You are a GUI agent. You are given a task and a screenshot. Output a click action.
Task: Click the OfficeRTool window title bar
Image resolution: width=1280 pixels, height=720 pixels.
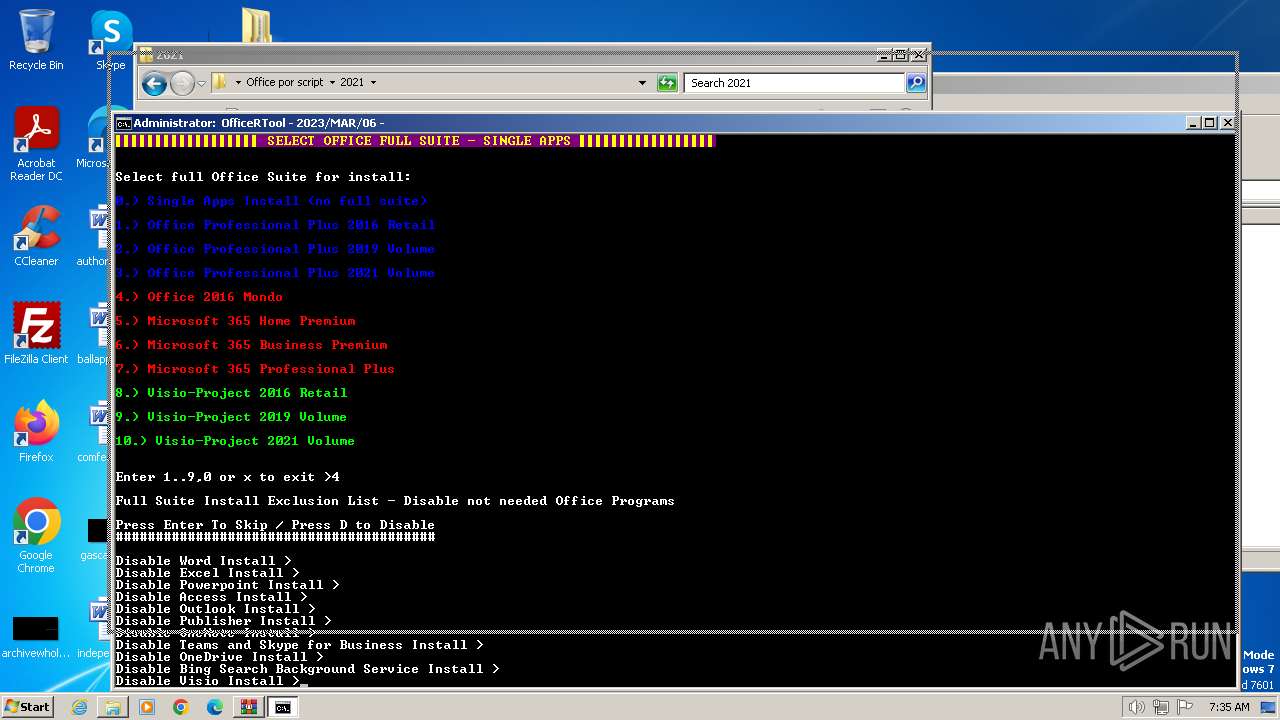click(x=650, y=123)
